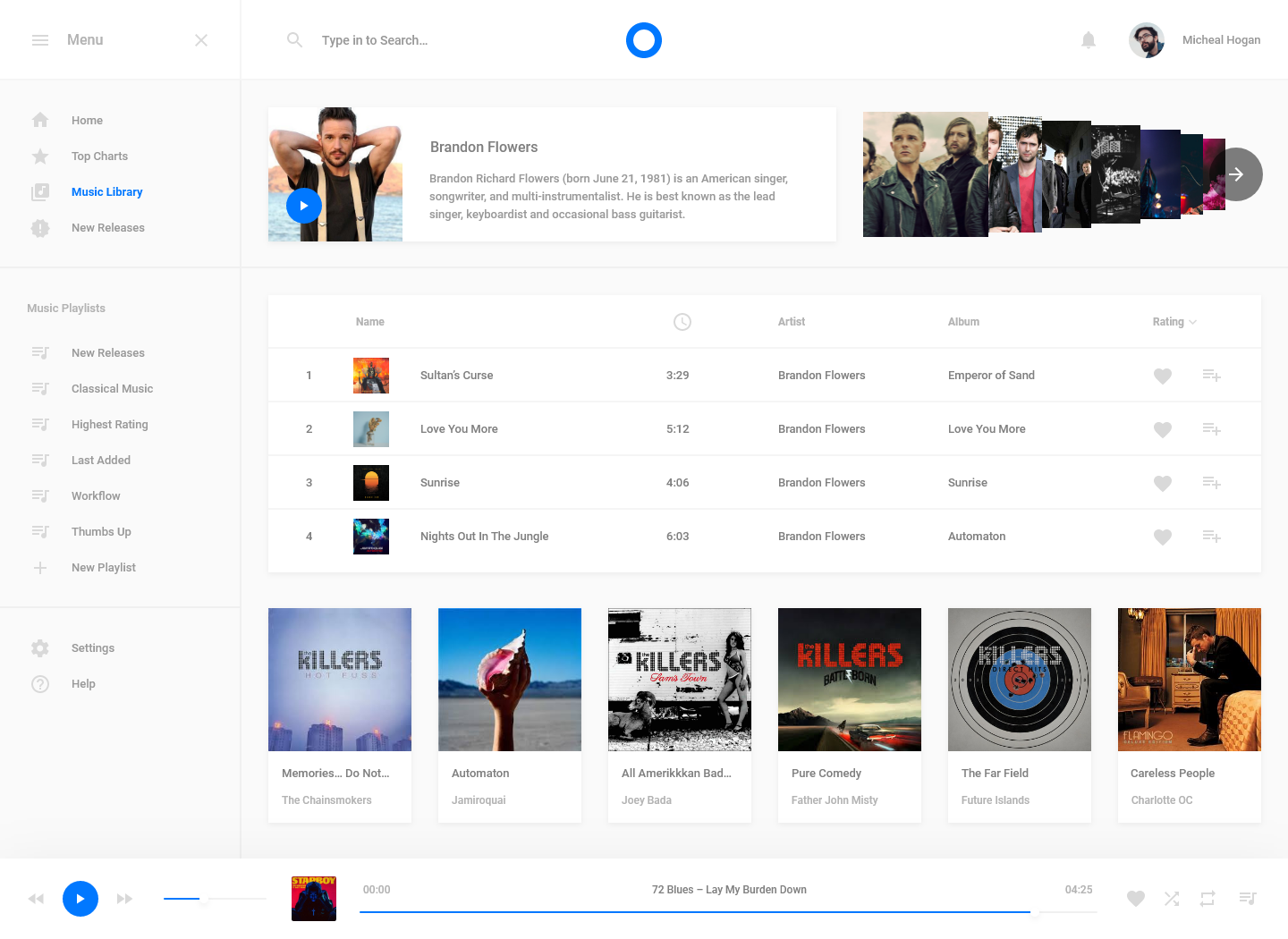The width and height of the screenshot is (1288, 939).
Task: Open the Battle Born album cover
Action: tap(850, 680)
